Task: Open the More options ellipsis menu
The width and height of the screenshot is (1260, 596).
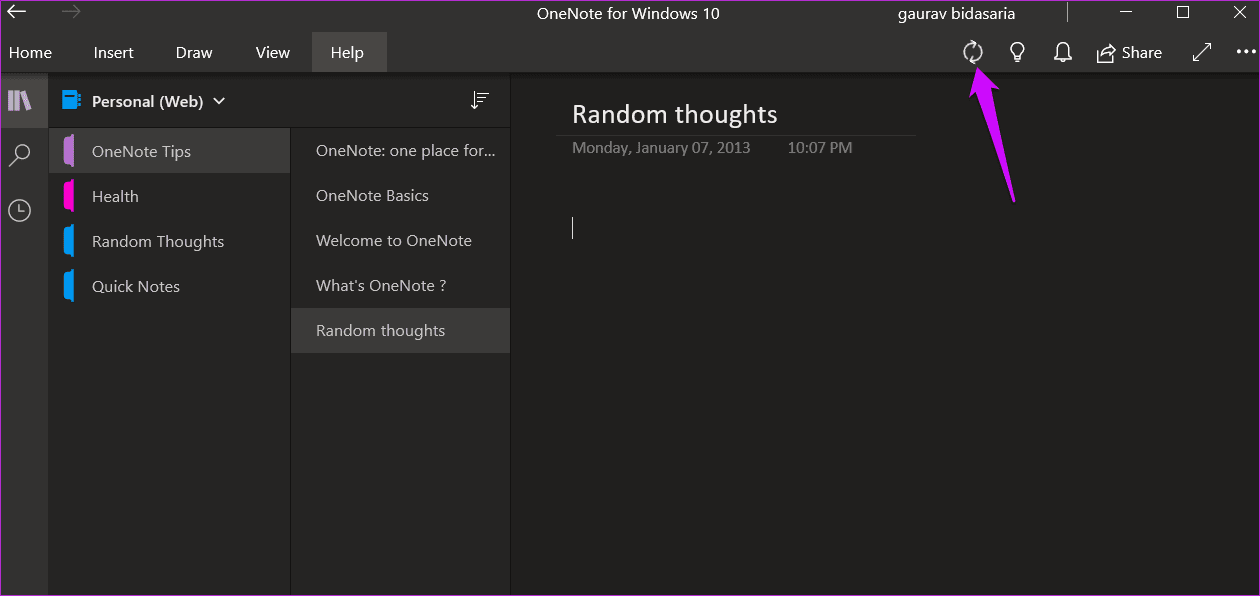Action: click(1246, 52)
